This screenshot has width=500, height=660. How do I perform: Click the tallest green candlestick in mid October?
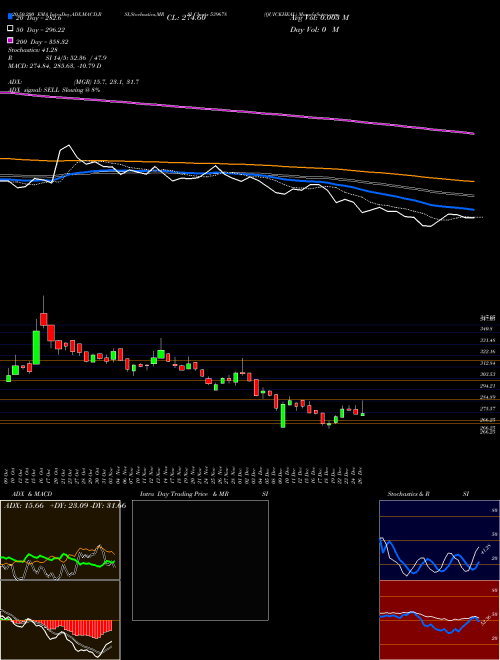pos(36,347)
